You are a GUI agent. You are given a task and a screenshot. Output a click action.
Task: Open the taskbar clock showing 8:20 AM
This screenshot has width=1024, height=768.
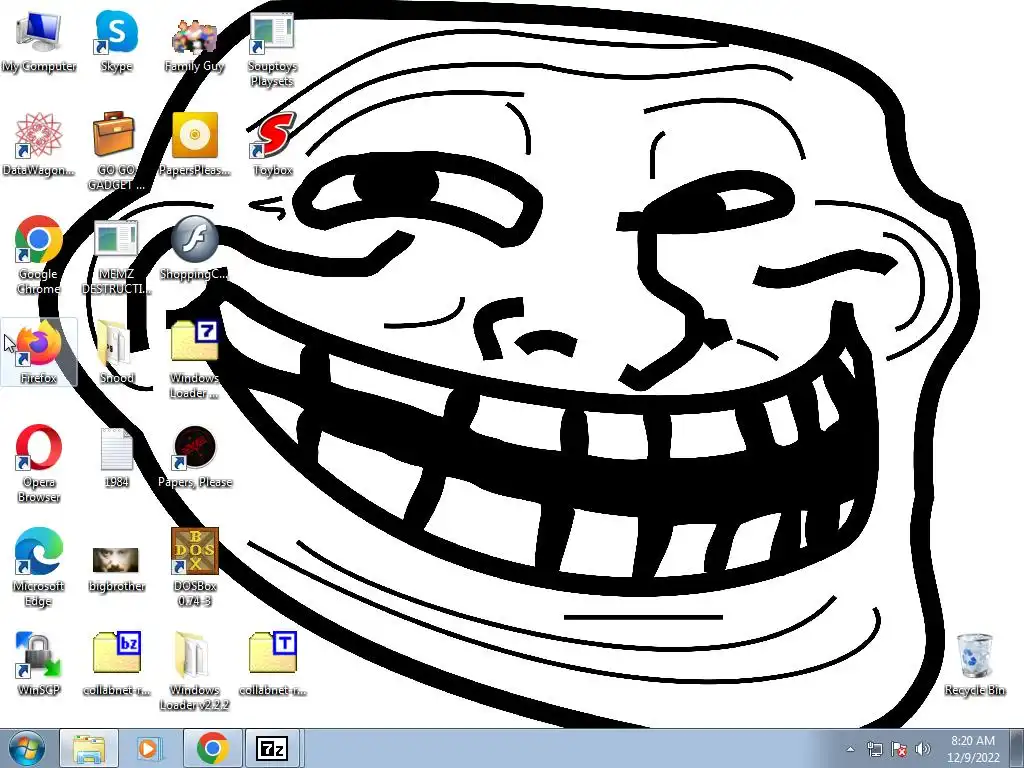click(973, 749)
